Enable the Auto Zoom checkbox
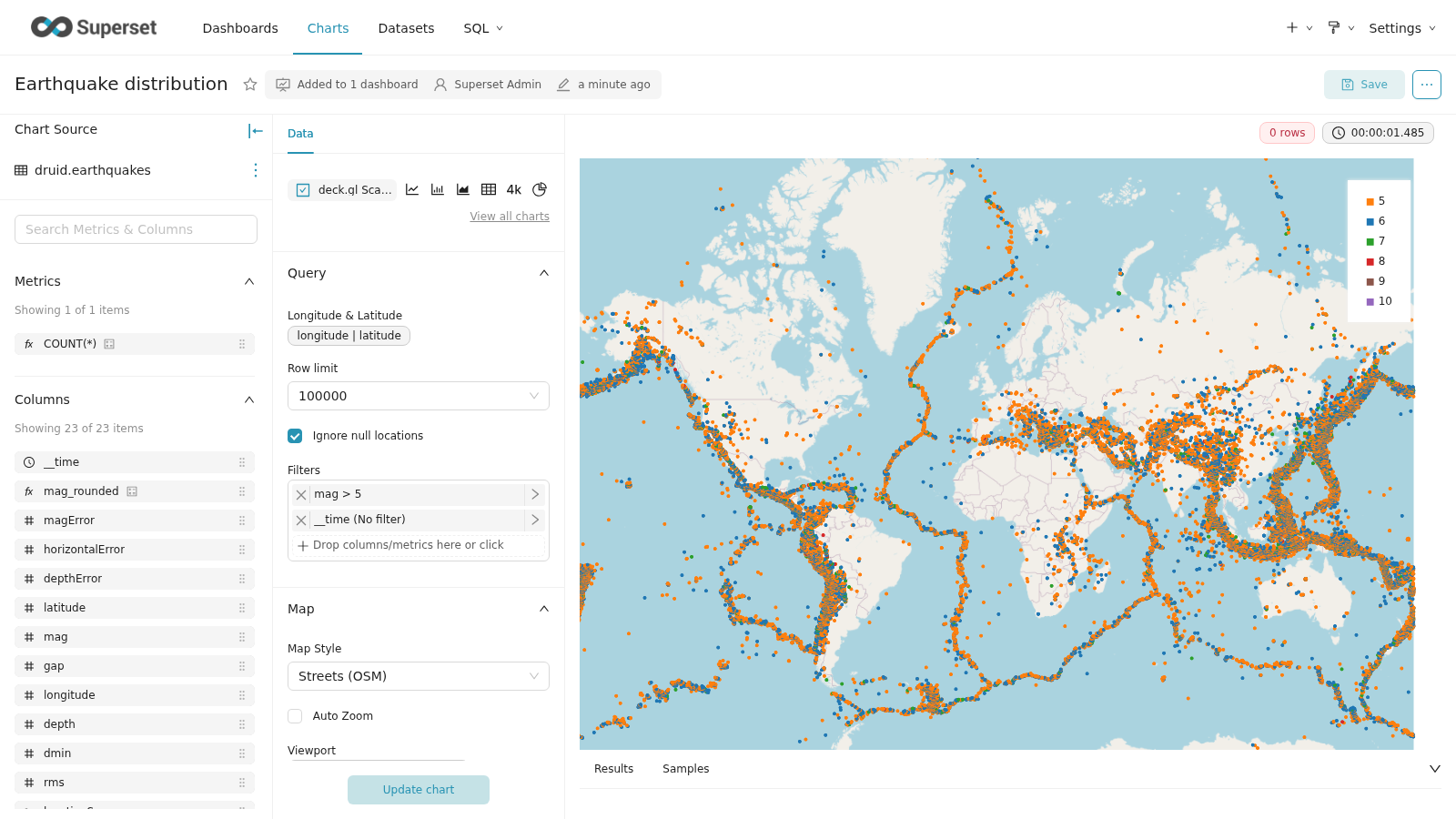 pos(295,716)
